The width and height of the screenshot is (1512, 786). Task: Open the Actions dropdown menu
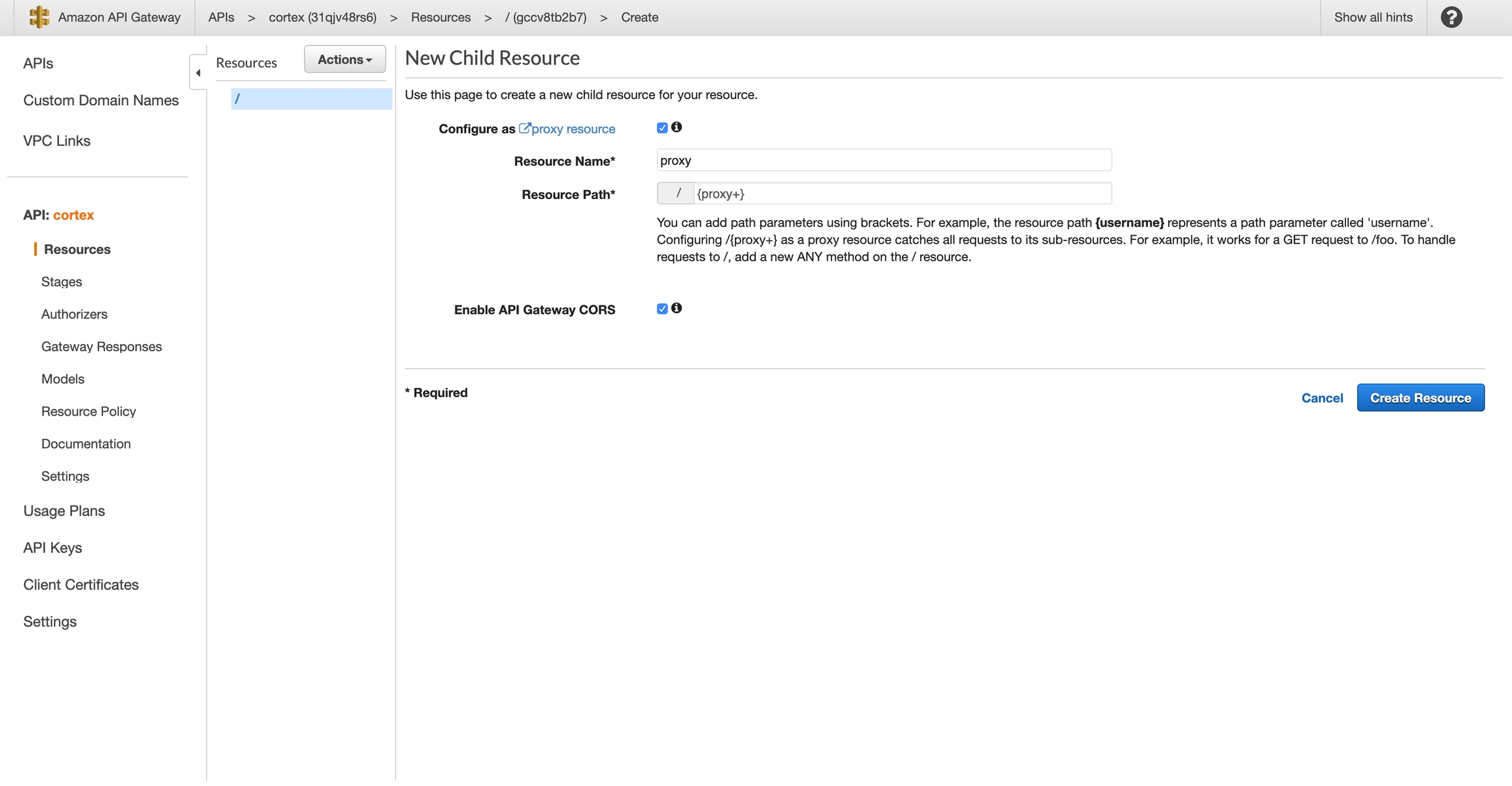[345, 59]
